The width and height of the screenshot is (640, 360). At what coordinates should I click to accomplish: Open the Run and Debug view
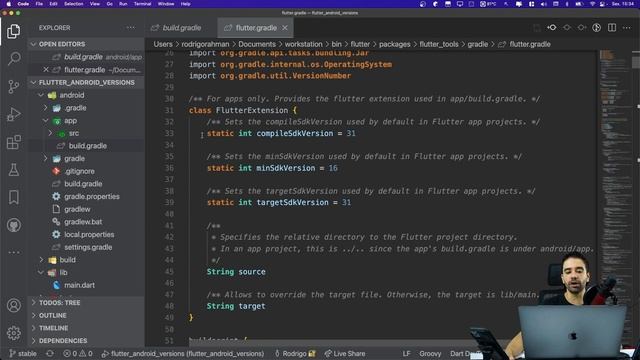click(x=13, y=114)
